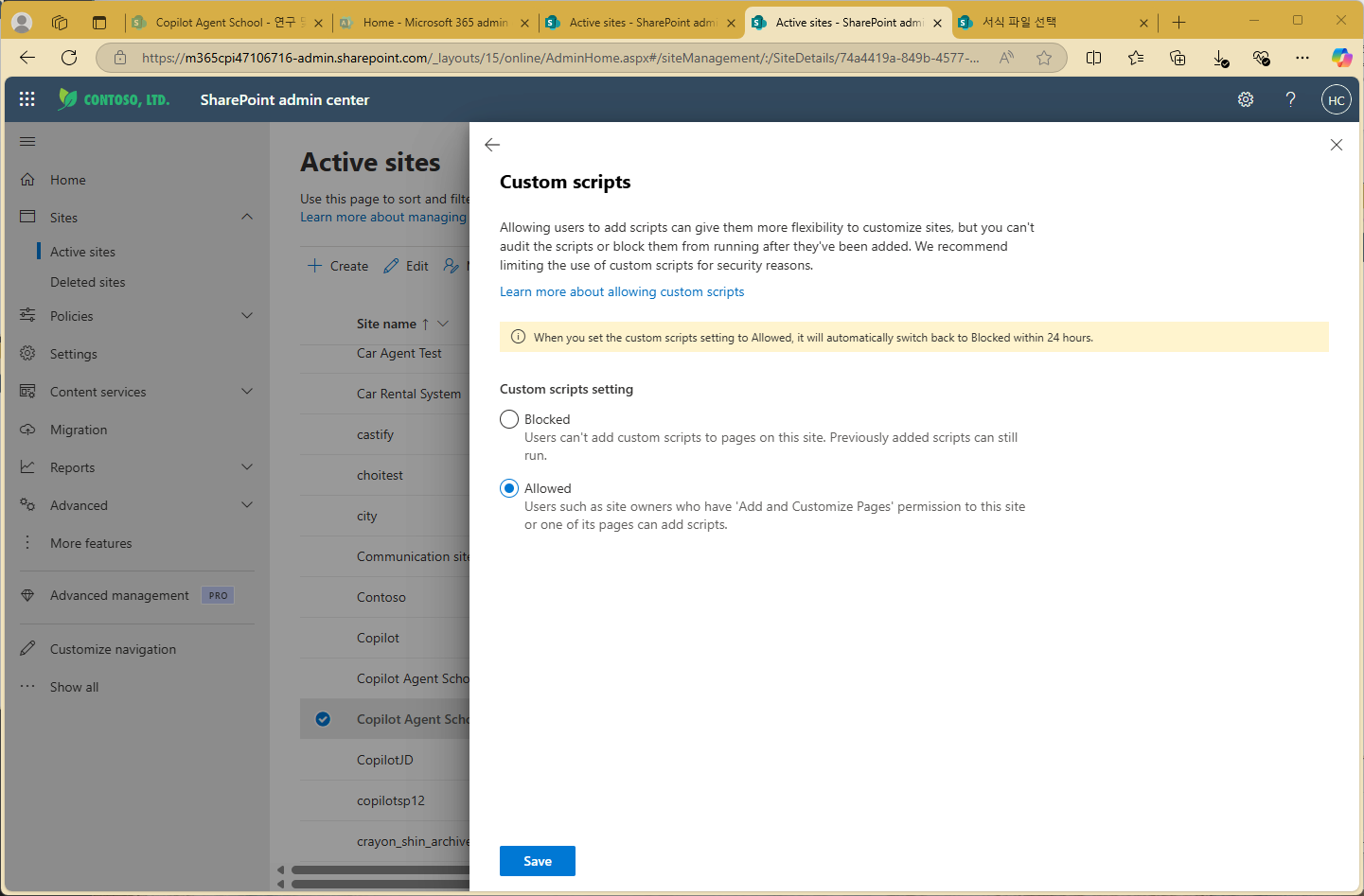
Task: Open a new browser tab
Action: tap(1178, 22)
